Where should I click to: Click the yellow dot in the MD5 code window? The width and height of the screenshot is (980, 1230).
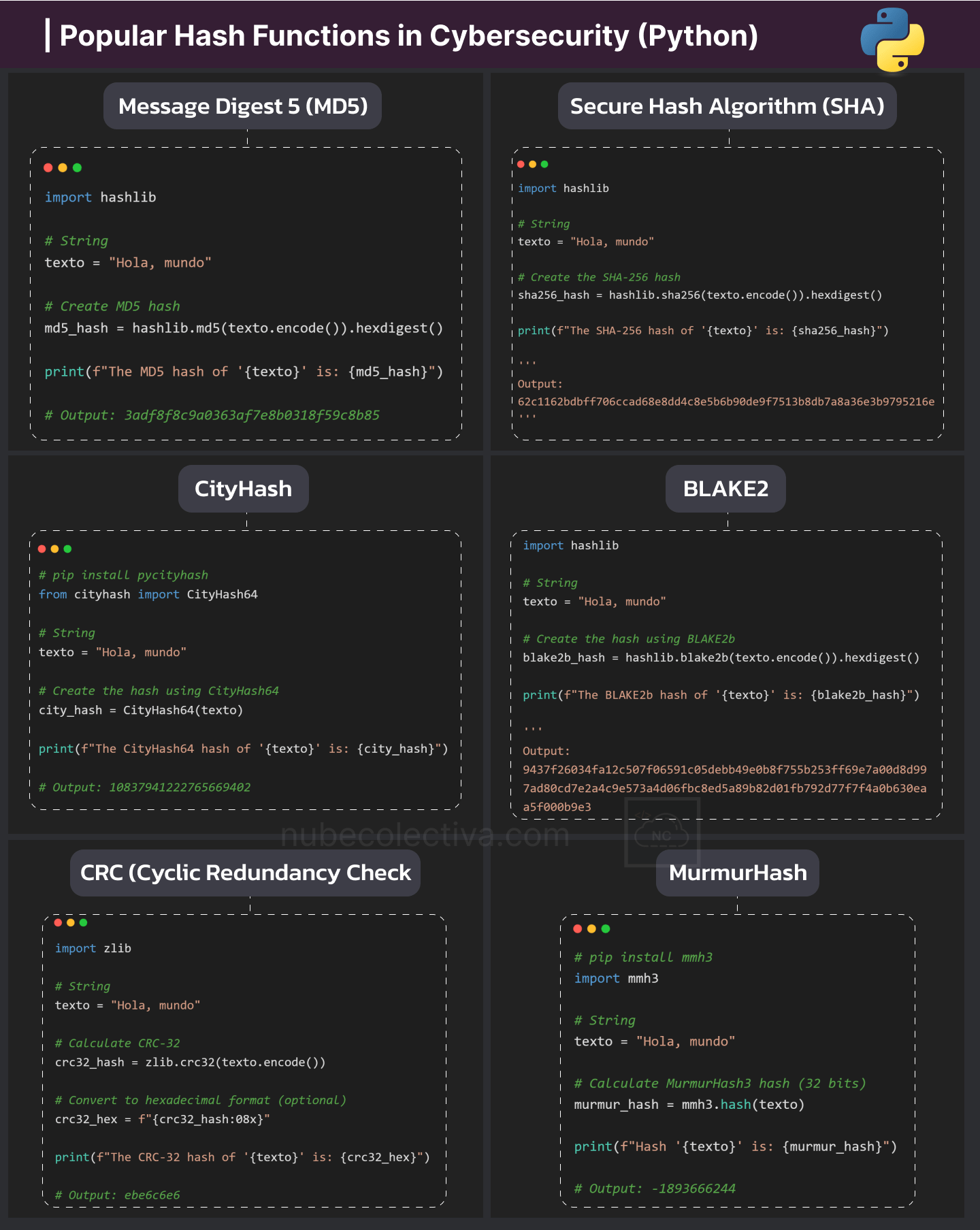[63, 167]
